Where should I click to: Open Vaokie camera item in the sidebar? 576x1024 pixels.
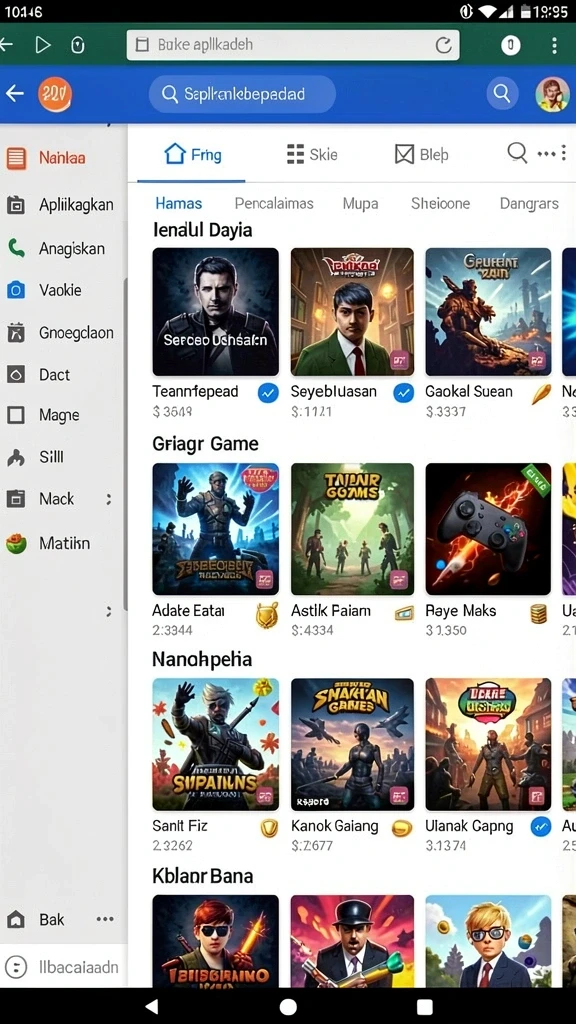click(x=62, y=290)
